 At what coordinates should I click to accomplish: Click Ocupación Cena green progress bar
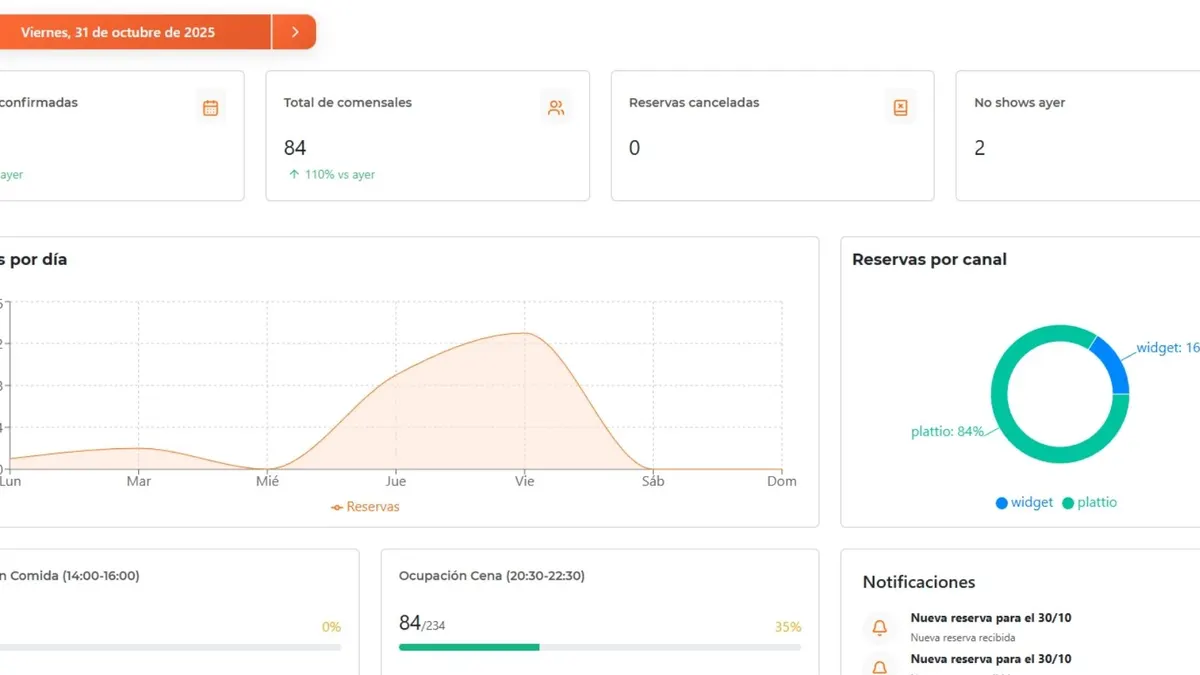point(469,647)
